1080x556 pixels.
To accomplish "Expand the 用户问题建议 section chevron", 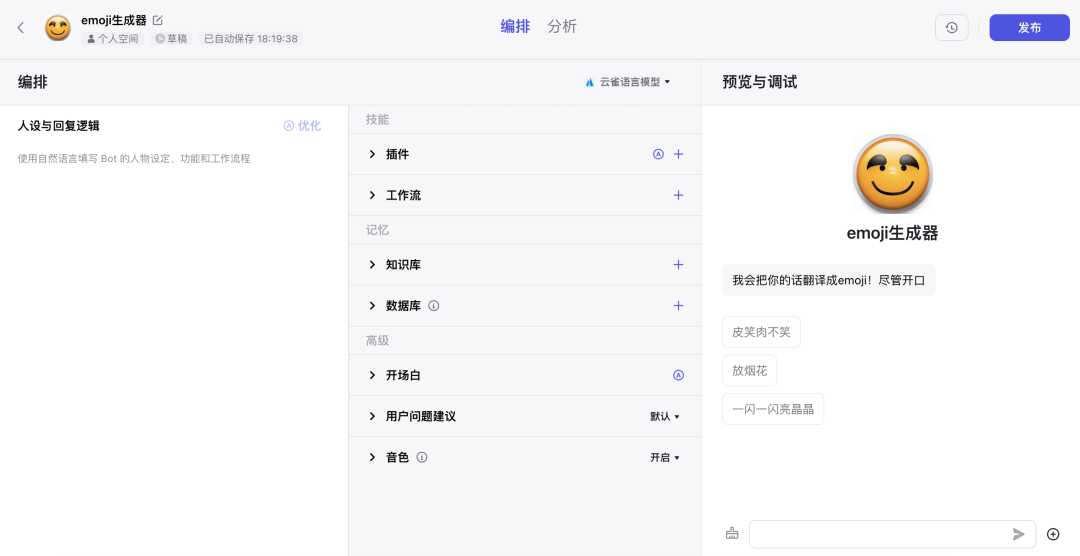I will 372,417.
